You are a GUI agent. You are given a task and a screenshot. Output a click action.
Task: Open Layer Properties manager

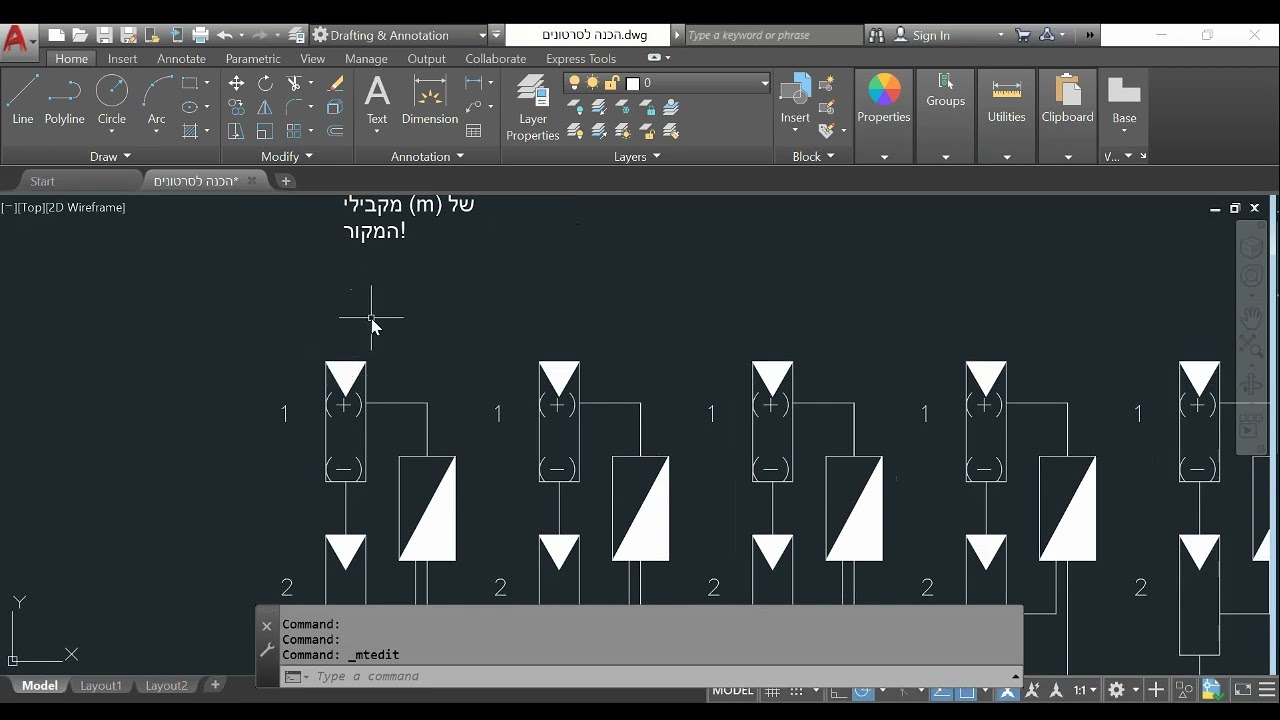pyautogui.click(x=533, y=108)
